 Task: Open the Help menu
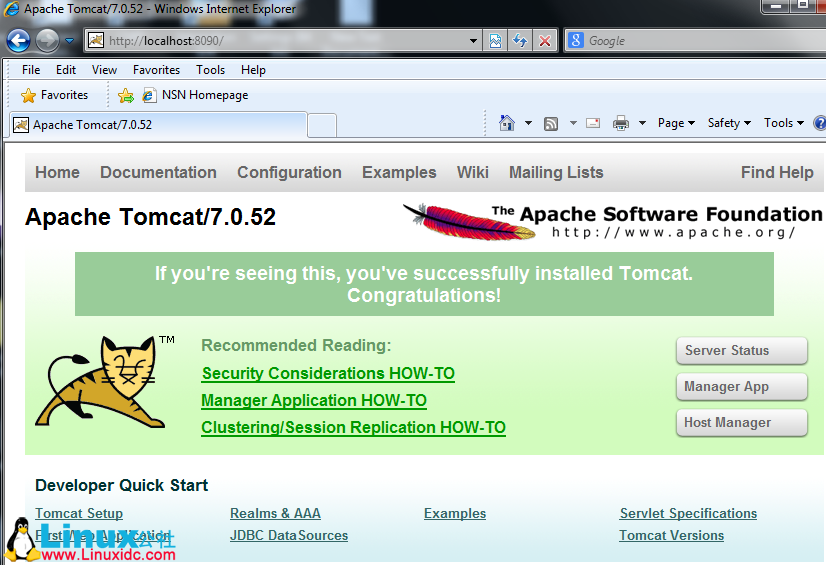coord(253,70)
